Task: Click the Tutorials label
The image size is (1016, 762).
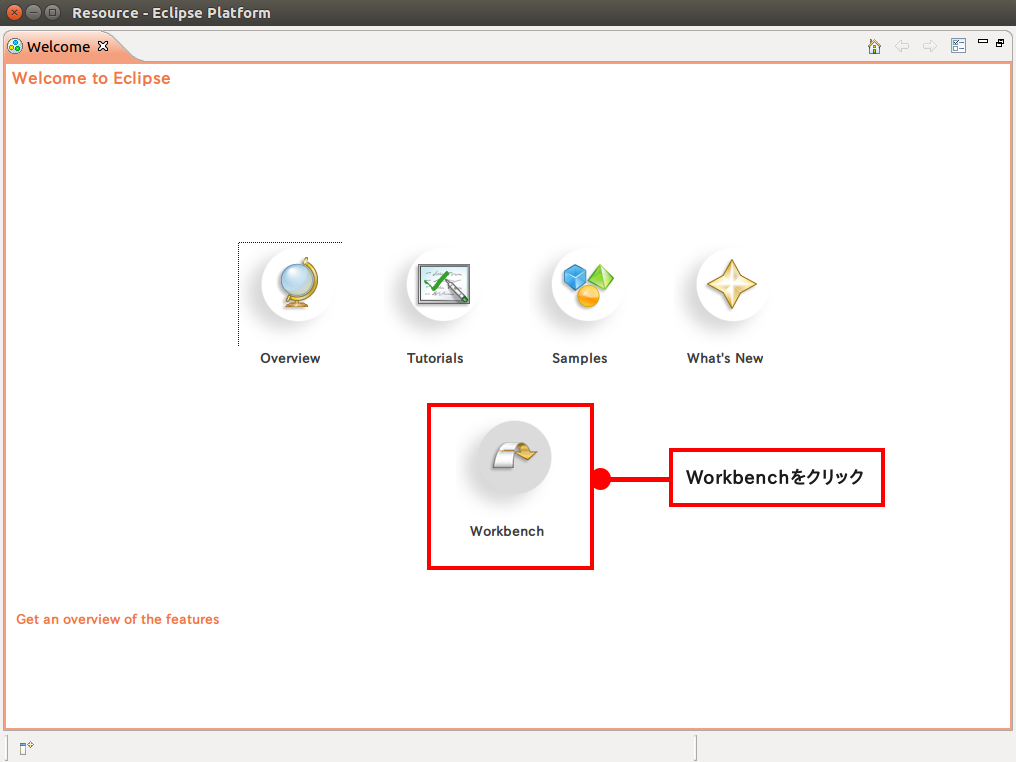Action: [x=435, y=358]
